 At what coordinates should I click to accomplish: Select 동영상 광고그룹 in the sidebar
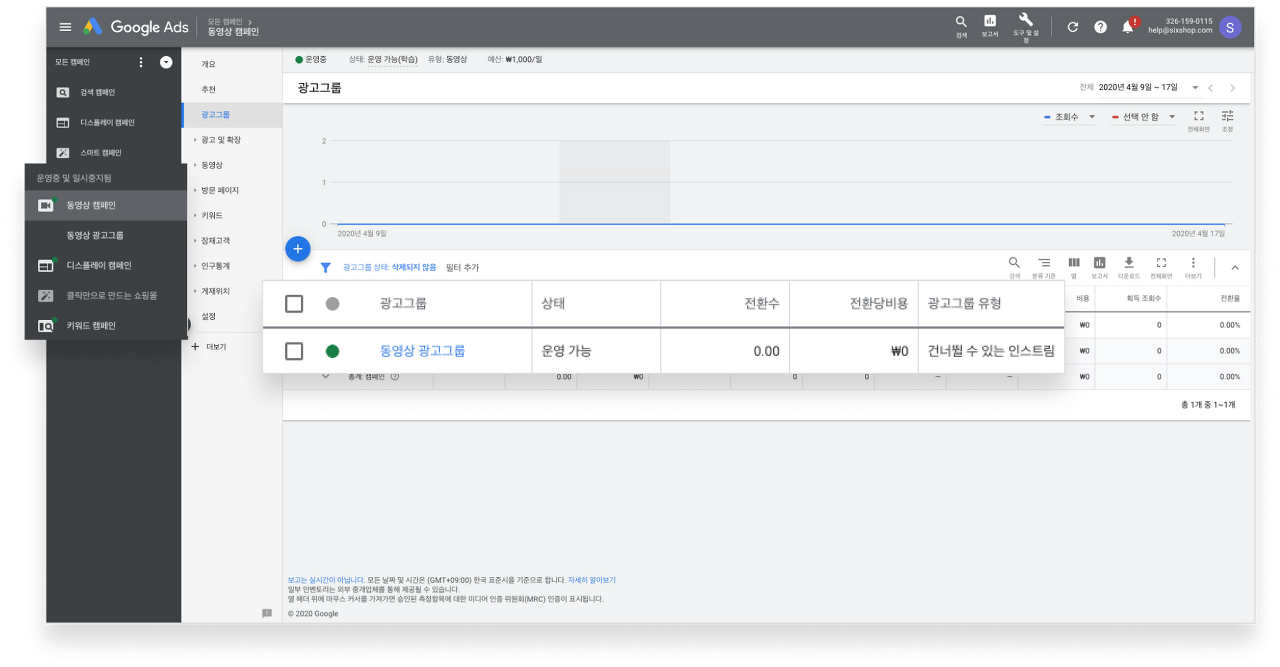pyautogui.click(x=95, y=236)
